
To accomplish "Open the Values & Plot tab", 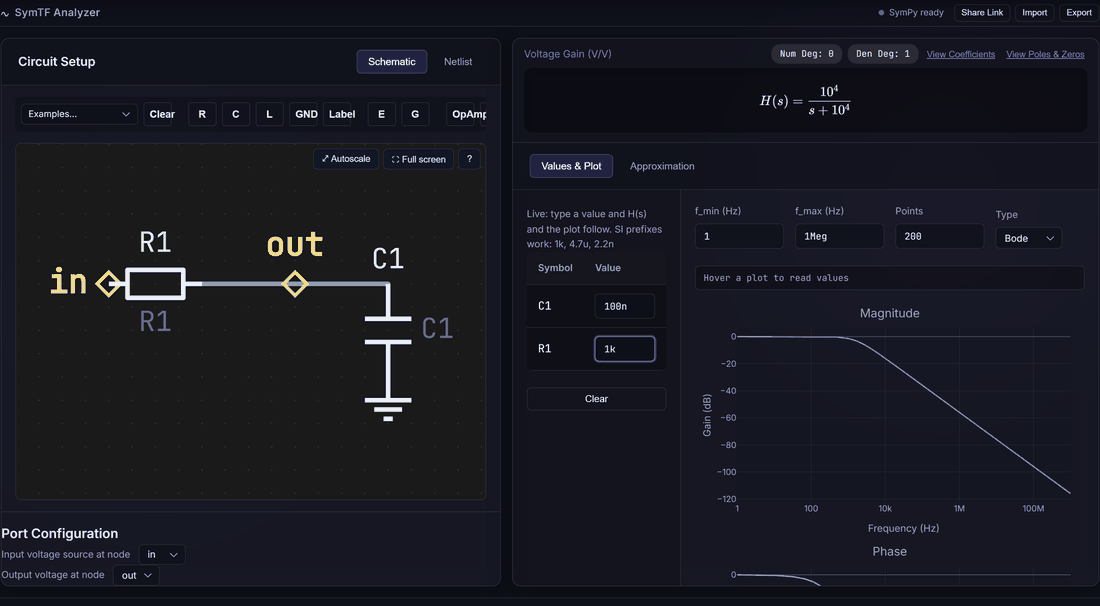I will (x=571, y=166).
